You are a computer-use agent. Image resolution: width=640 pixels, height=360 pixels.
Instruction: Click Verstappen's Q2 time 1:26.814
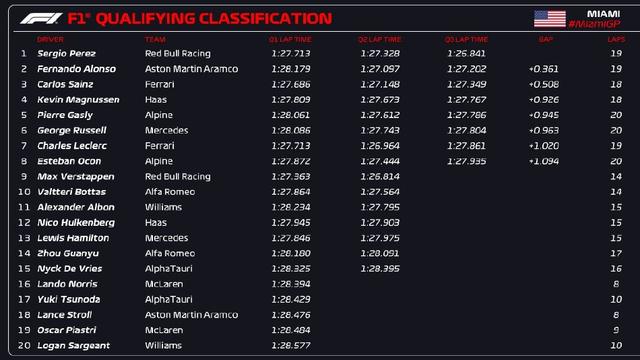click(380, 177)
